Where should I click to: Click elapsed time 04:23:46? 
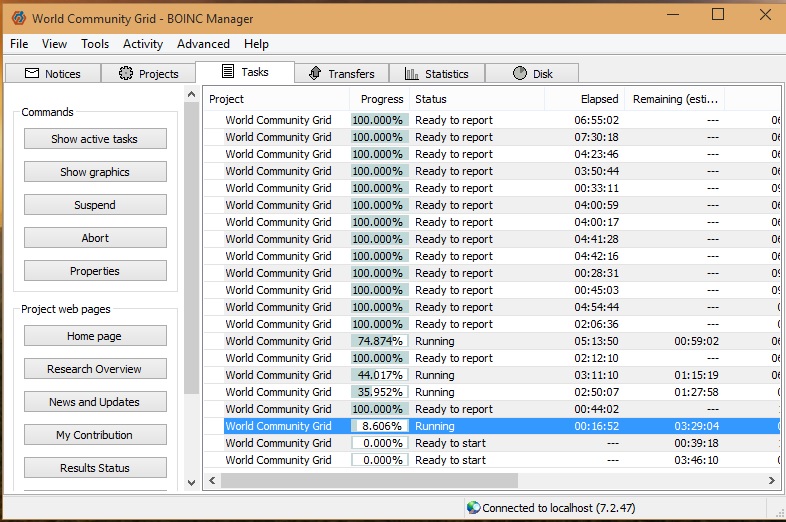[597, 154]
